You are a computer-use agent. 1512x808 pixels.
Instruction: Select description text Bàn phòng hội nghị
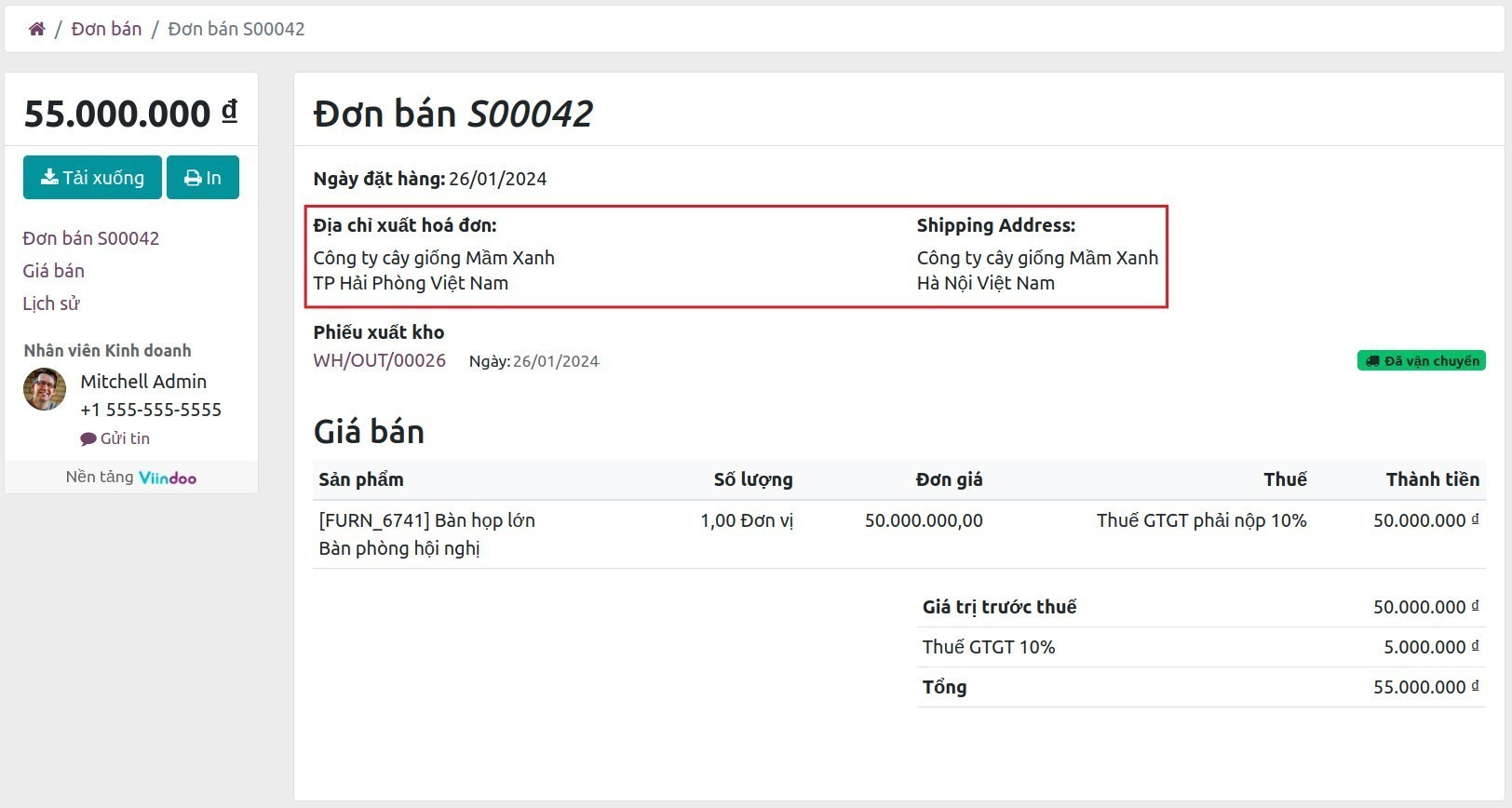(x=399, y=548)
